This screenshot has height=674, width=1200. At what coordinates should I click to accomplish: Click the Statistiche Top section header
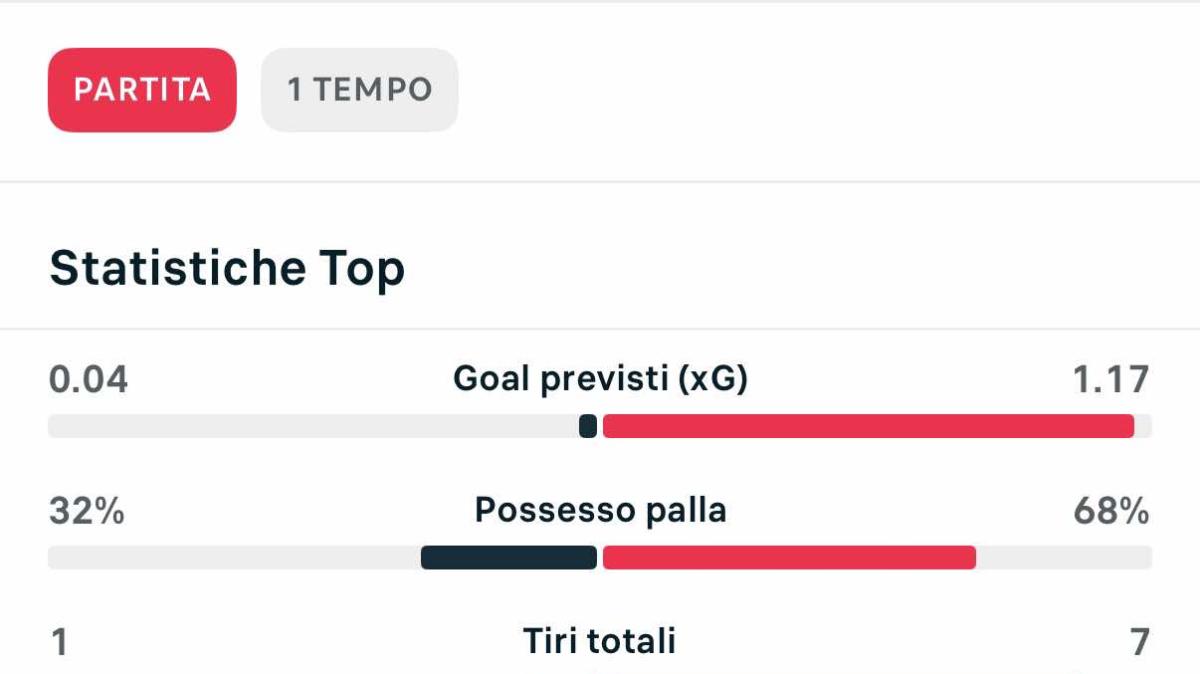227,267
